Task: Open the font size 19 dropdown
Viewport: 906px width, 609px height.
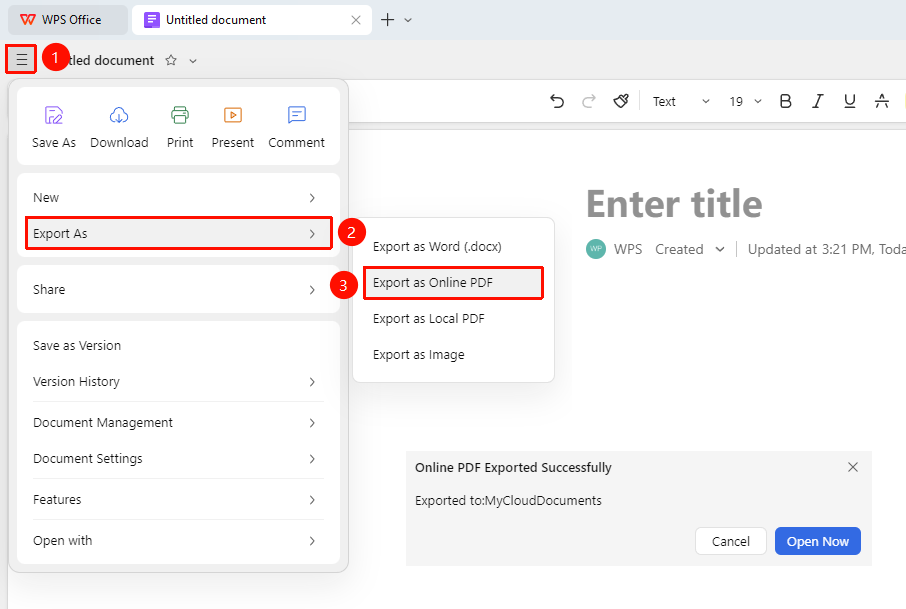Action: tap(745, 102)
